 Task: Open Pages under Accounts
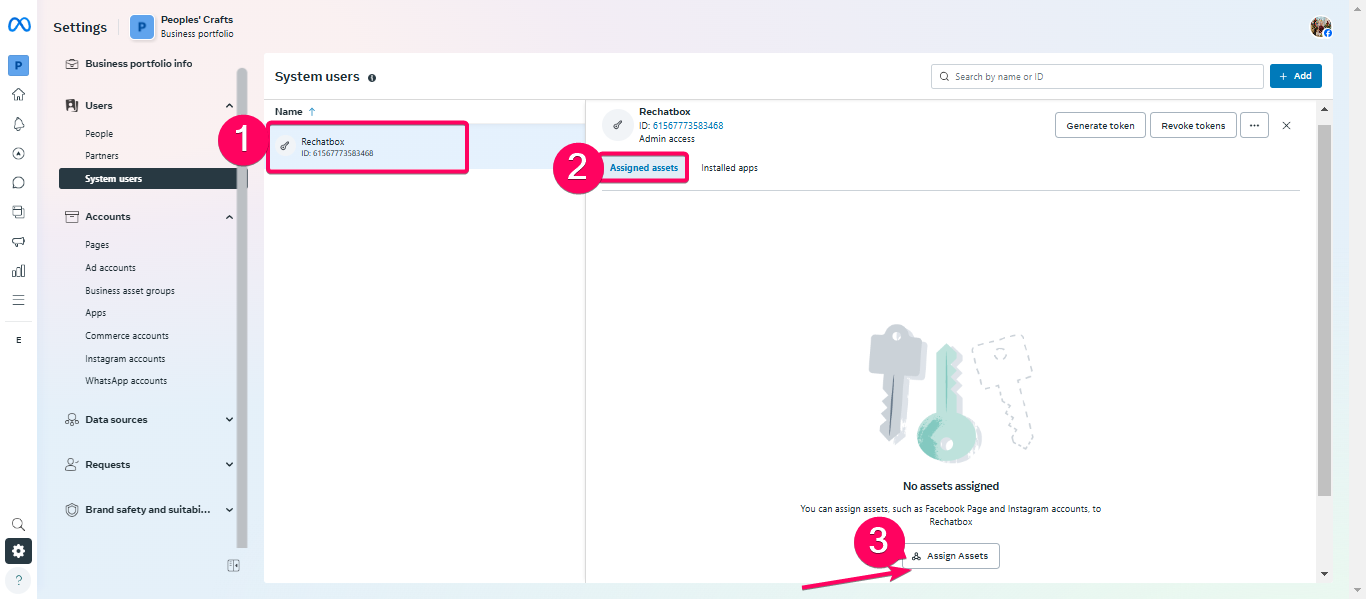click(x=97, y=245)
